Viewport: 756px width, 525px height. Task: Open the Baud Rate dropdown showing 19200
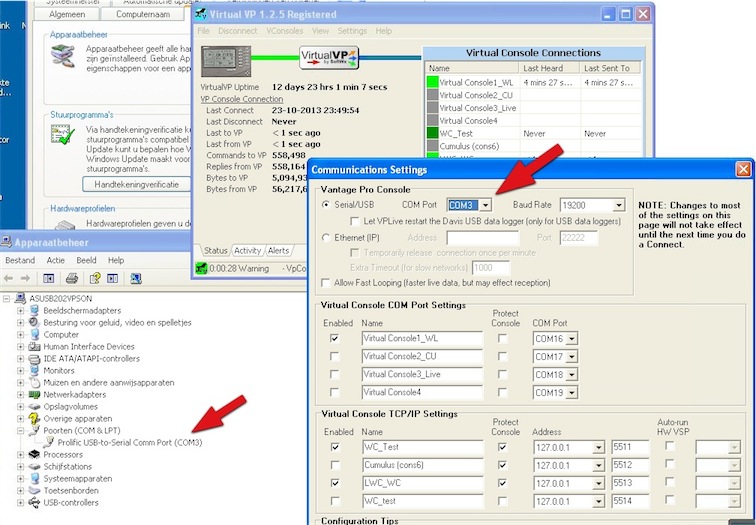619,205
